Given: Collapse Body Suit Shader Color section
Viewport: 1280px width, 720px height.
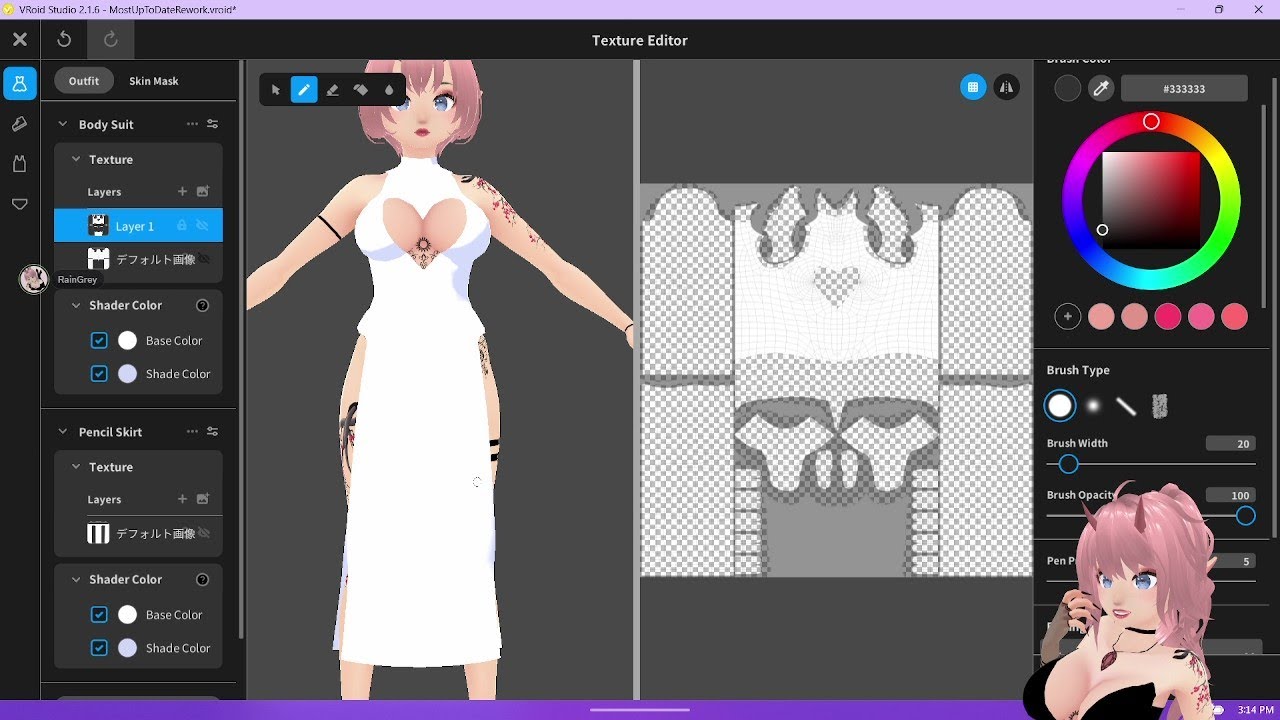Looking at the screenshot, I should [x=75, y=305].
